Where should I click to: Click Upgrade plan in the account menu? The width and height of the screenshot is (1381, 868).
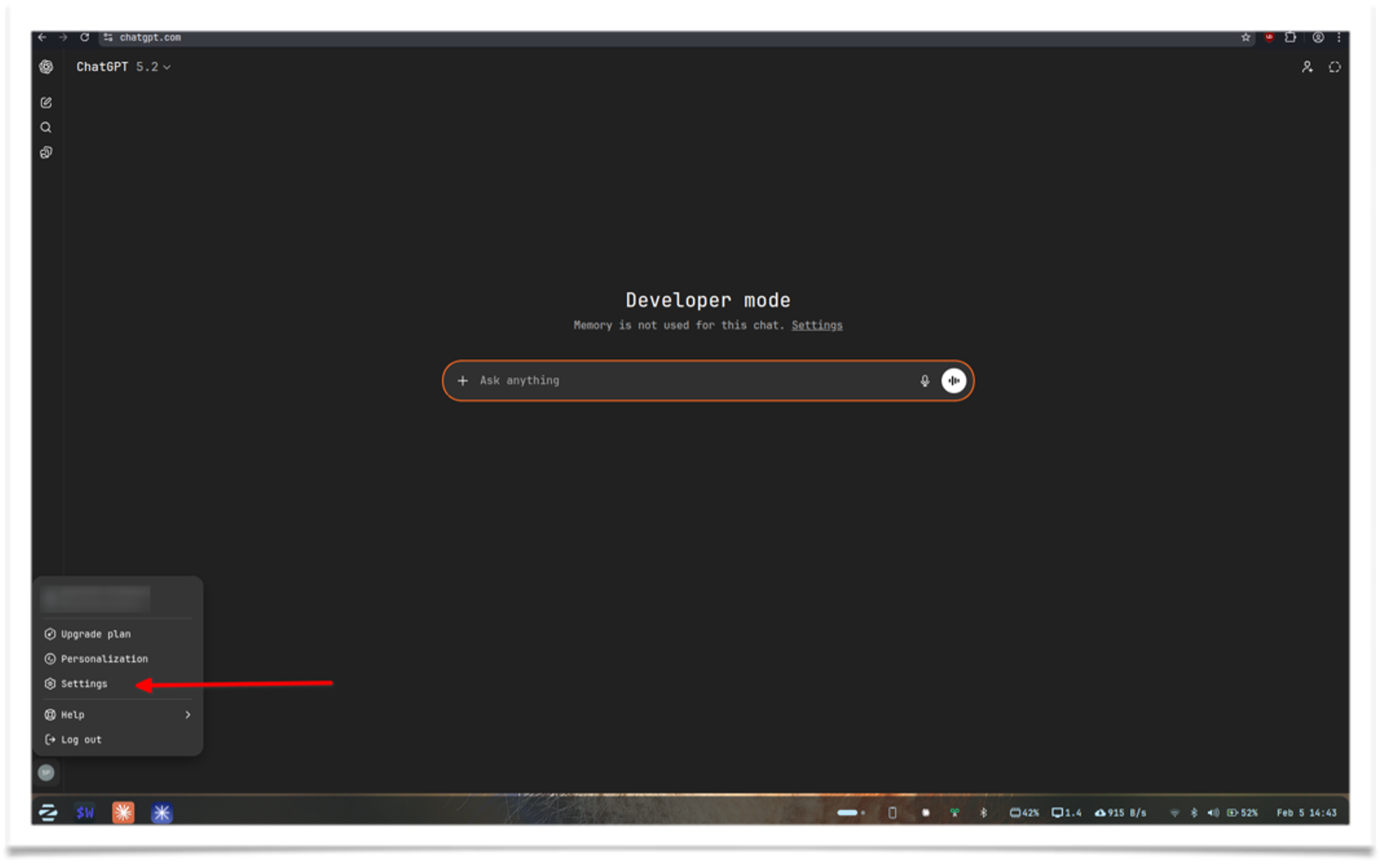(95, 634)
